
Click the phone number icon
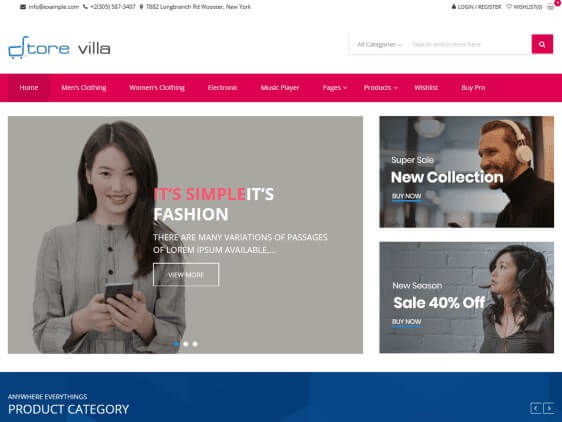pyautogui.click(x=85, y=6)
